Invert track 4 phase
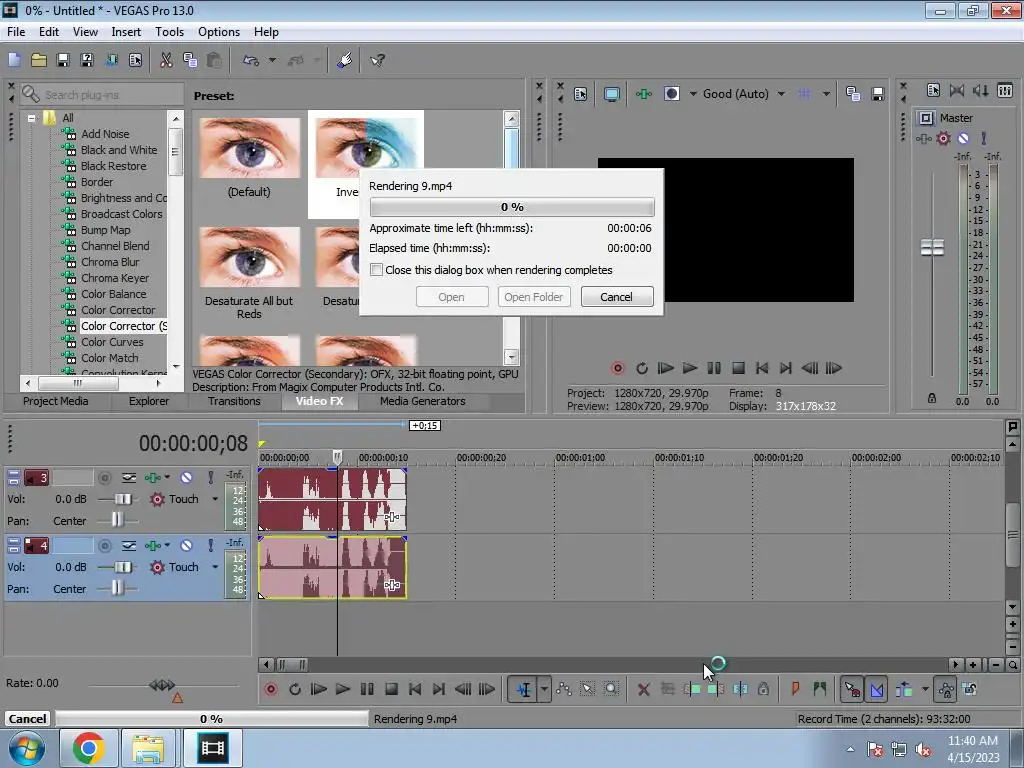Image resolution: width=1024 pixels, height=768 pixels. pyautogui.click(x=129, y=545)
